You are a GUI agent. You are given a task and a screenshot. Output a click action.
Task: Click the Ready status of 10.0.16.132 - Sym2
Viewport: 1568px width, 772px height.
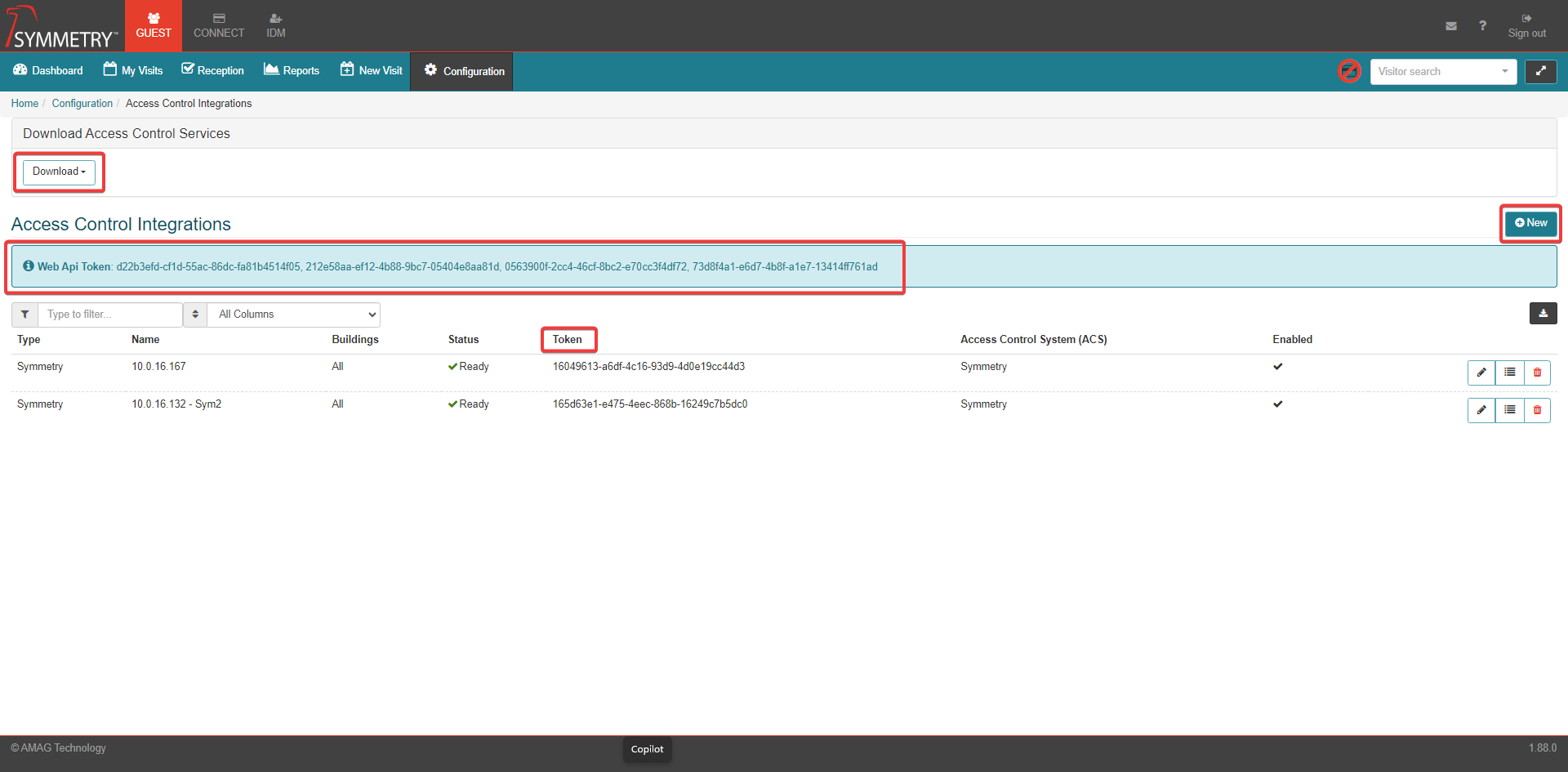(x=468, y=404)
